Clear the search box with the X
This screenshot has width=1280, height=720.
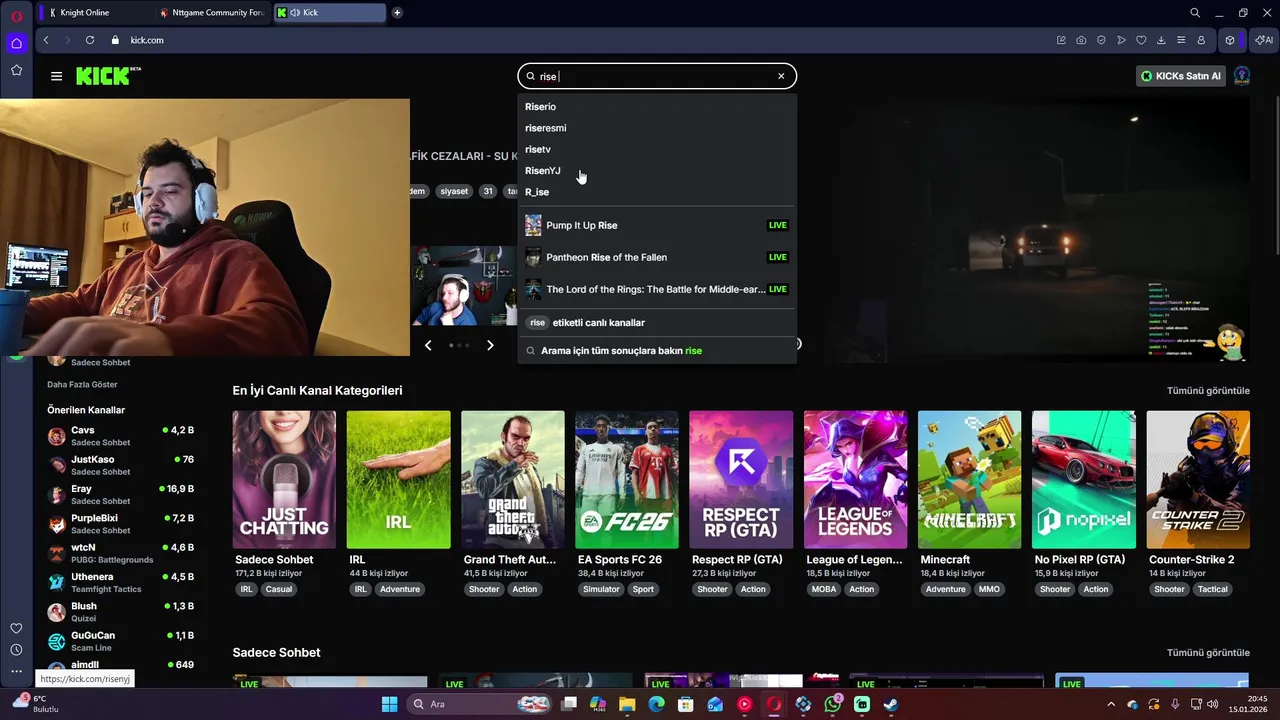click(x=781, y=76)
